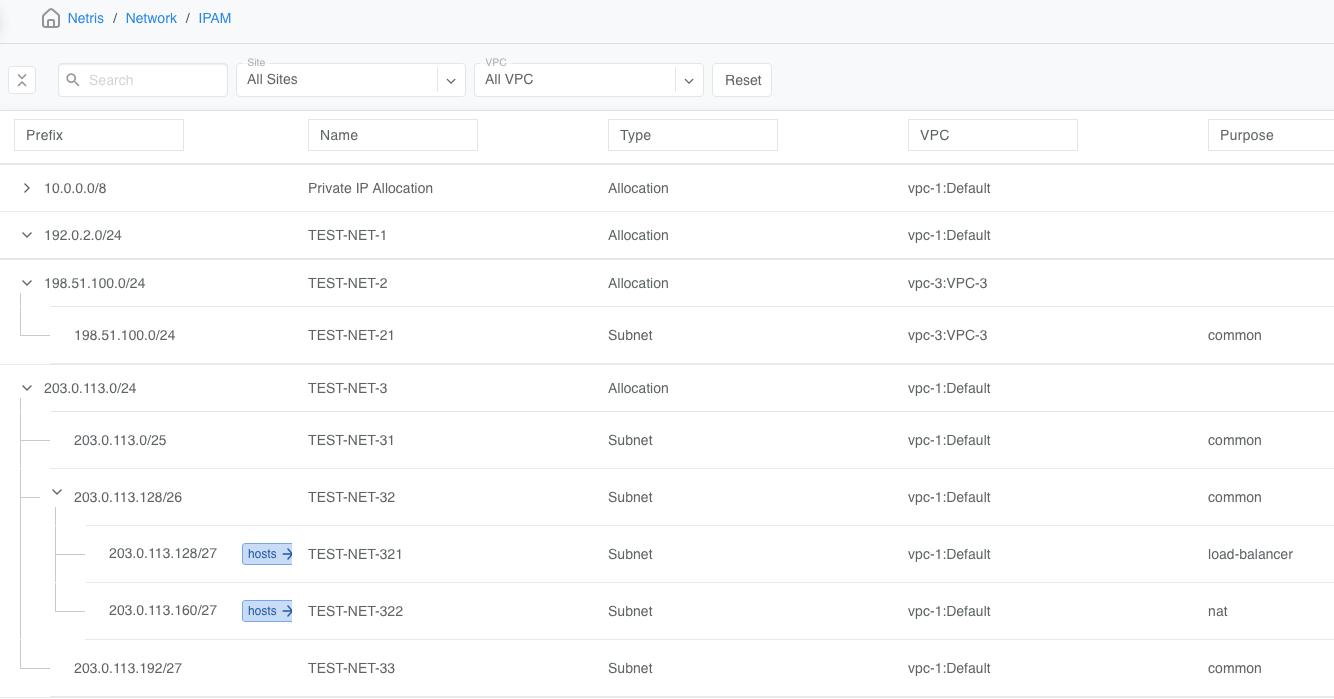
Task: Click the Prefix column filter field
Action: pyautogui.click(x=98, y=134)
